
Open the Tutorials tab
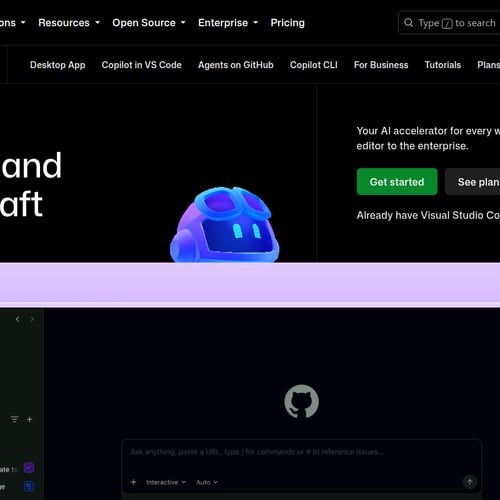tap(443, 65)
